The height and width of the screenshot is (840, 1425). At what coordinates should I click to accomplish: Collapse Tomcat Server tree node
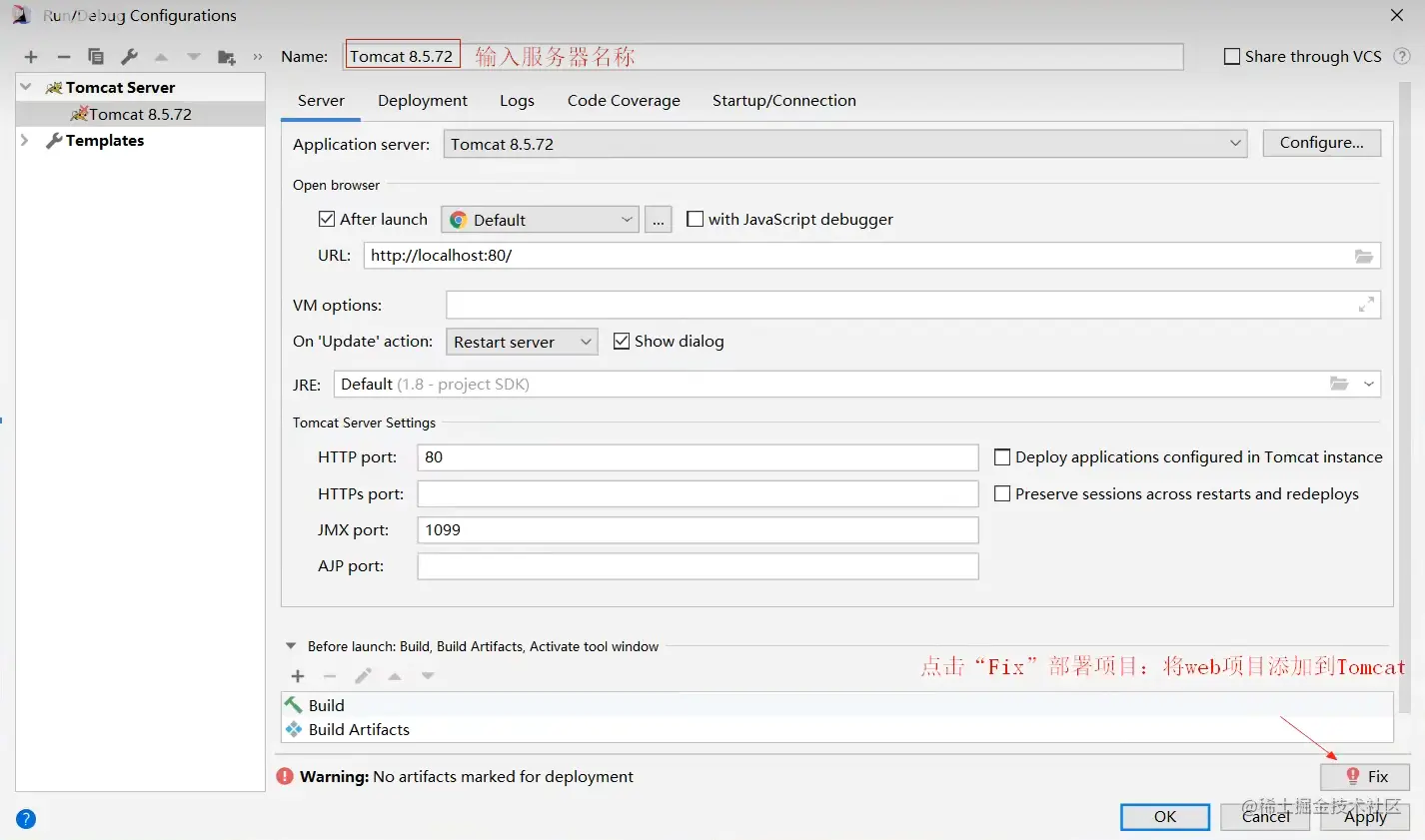(x=26, y=87)
